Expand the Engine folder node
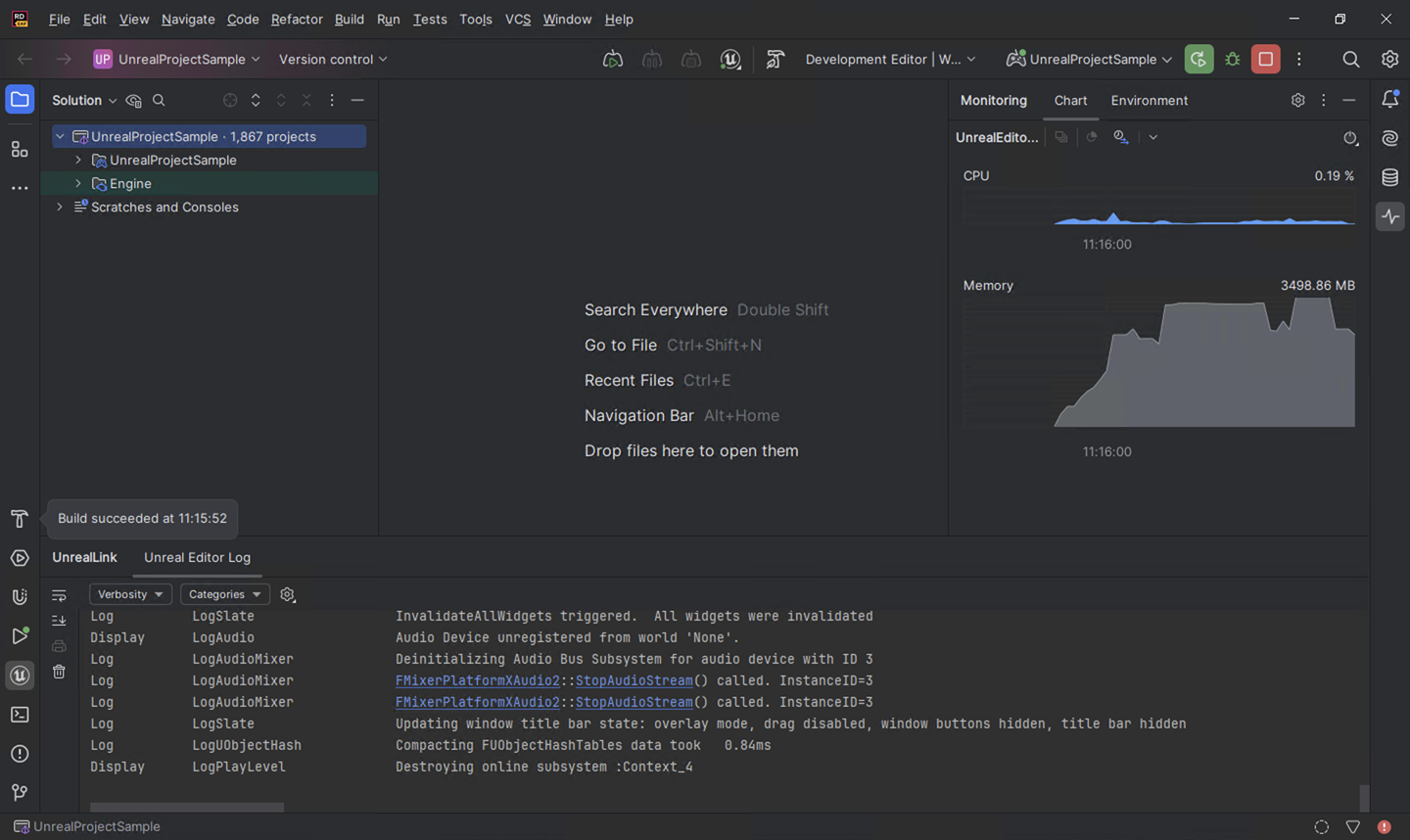1410x840 pixels. click(78, 184)
